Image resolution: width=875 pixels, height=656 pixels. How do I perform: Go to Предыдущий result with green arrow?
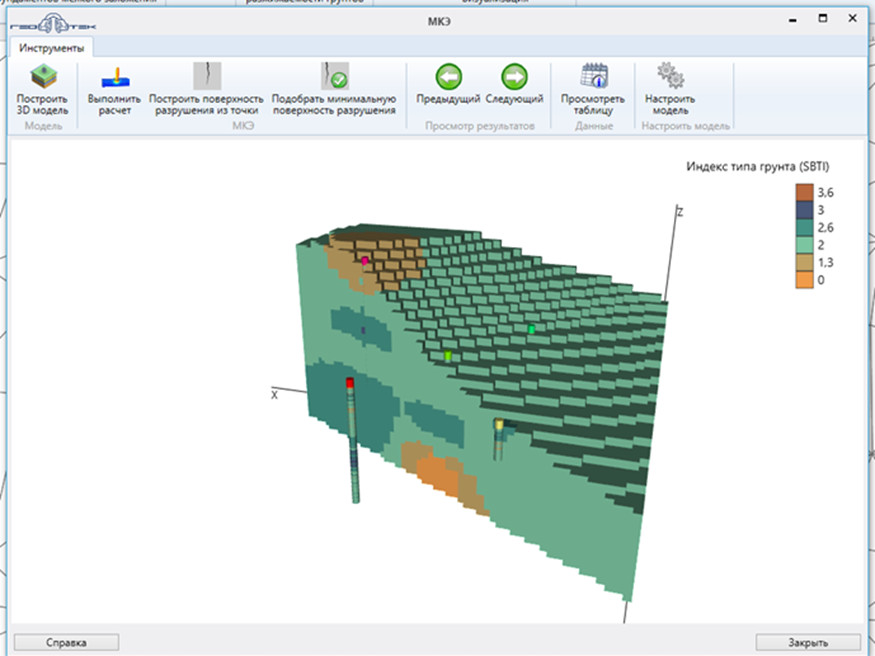[448, 77]
